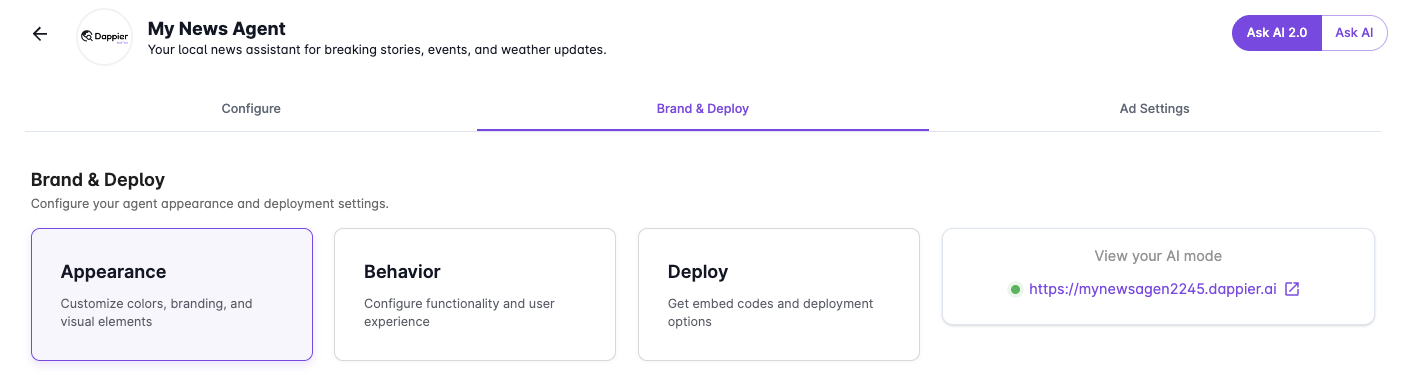
Task: Click the 'View your AI mode' label
Action: pyautogui.click(x=1158, y=256)
